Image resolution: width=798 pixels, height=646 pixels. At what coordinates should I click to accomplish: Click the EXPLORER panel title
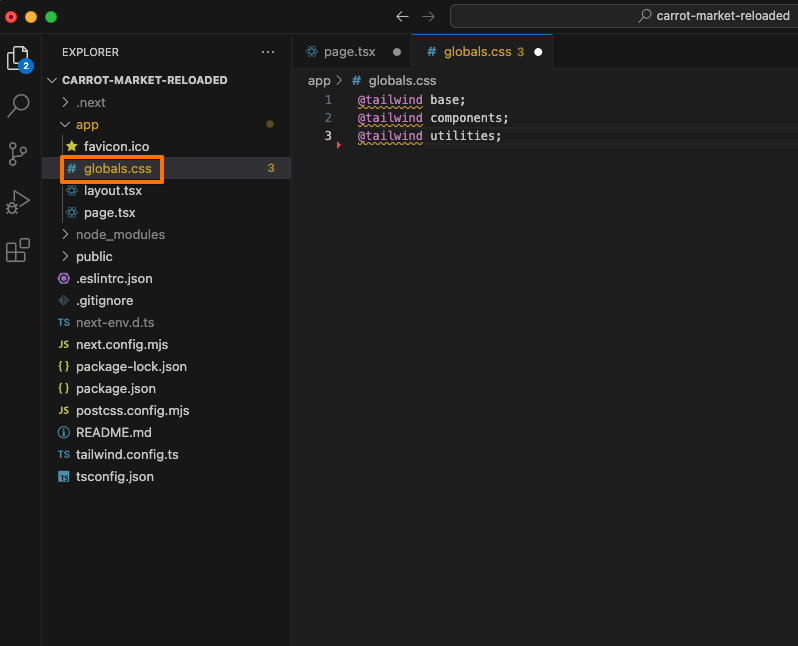91,52
